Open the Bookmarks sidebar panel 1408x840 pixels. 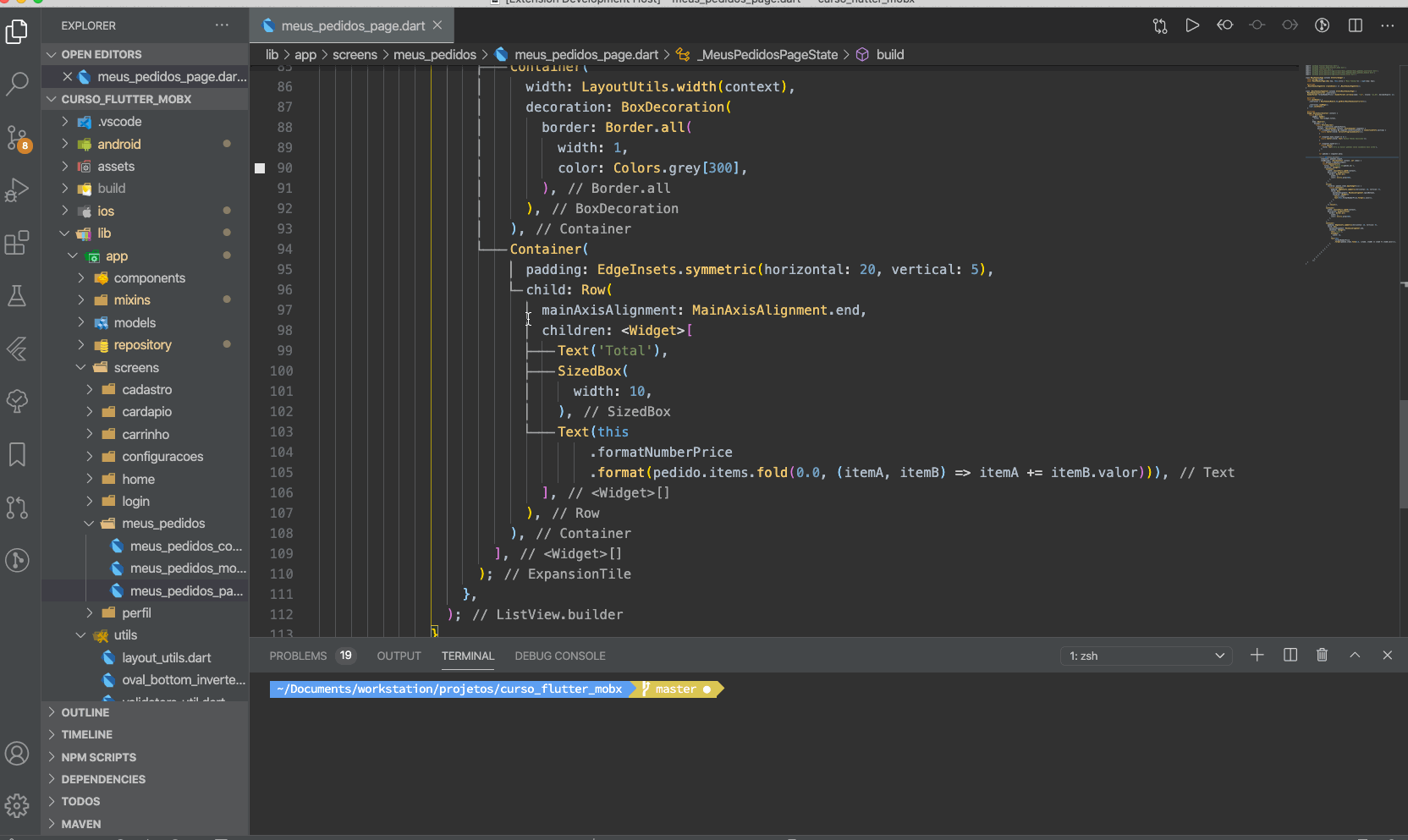(18, 454)
